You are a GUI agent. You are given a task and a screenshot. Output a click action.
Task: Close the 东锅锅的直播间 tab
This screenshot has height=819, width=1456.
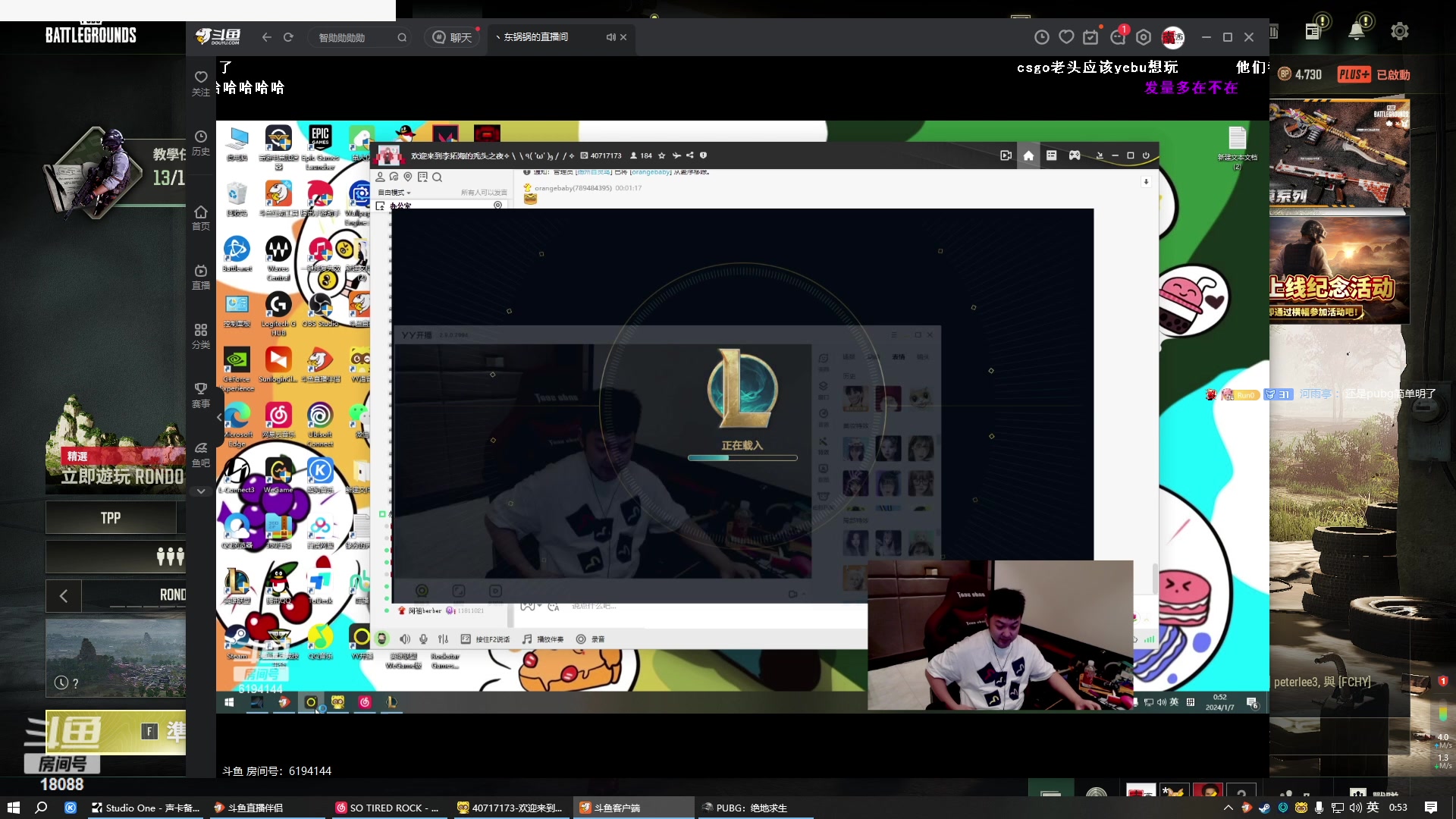coord(623,37)
